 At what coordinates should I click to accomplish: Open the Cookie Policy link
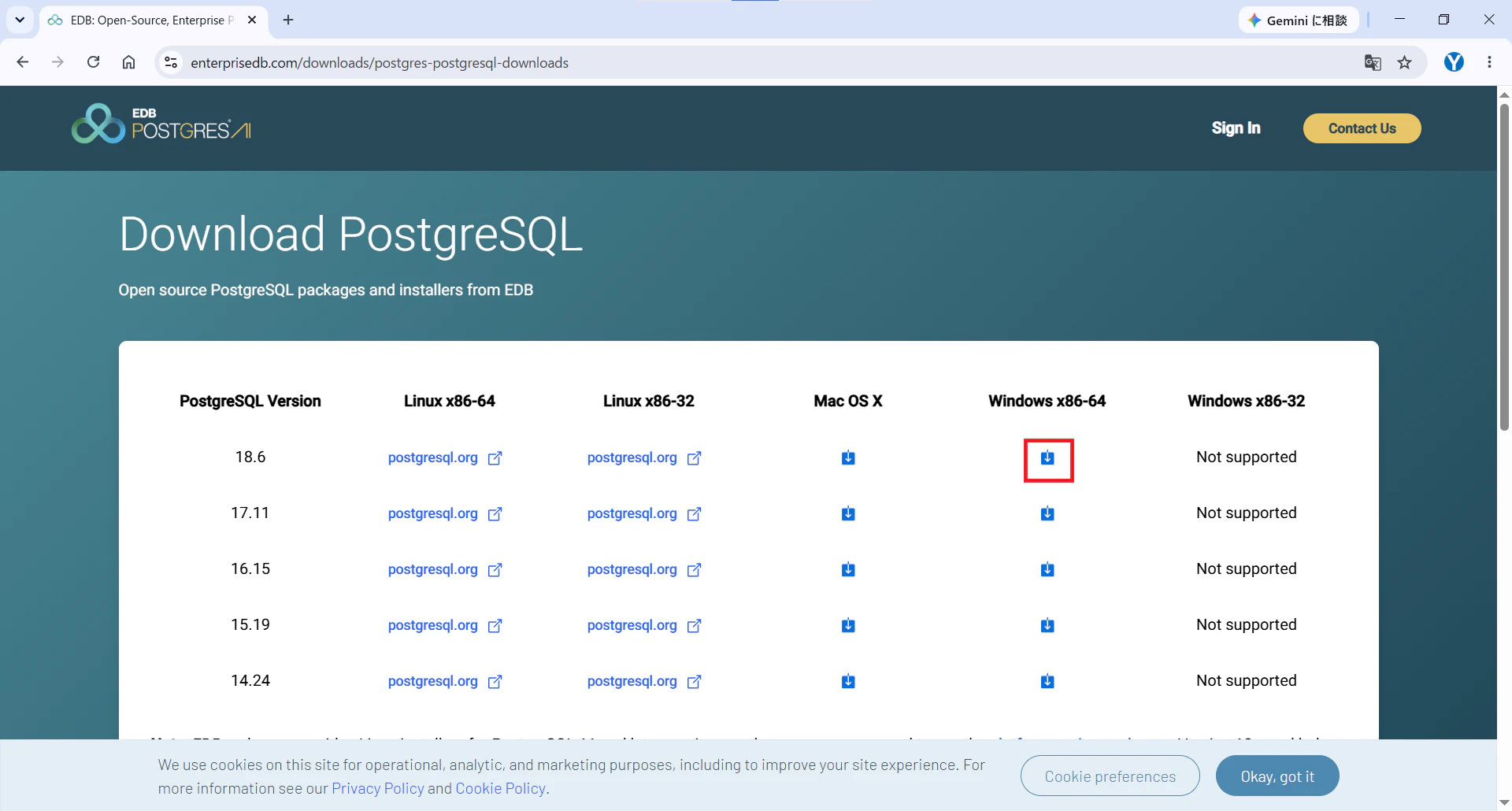[500, 788]
